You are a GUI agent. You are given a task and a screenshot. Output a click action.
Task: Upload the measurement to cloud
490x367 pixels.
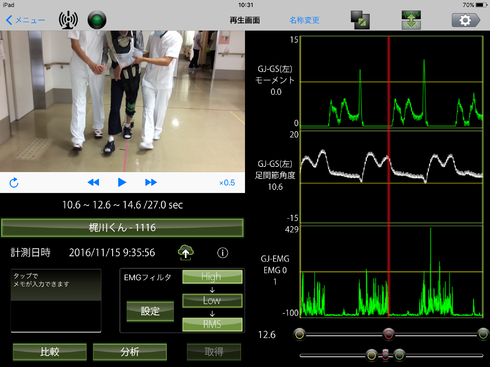coord(186,253)
